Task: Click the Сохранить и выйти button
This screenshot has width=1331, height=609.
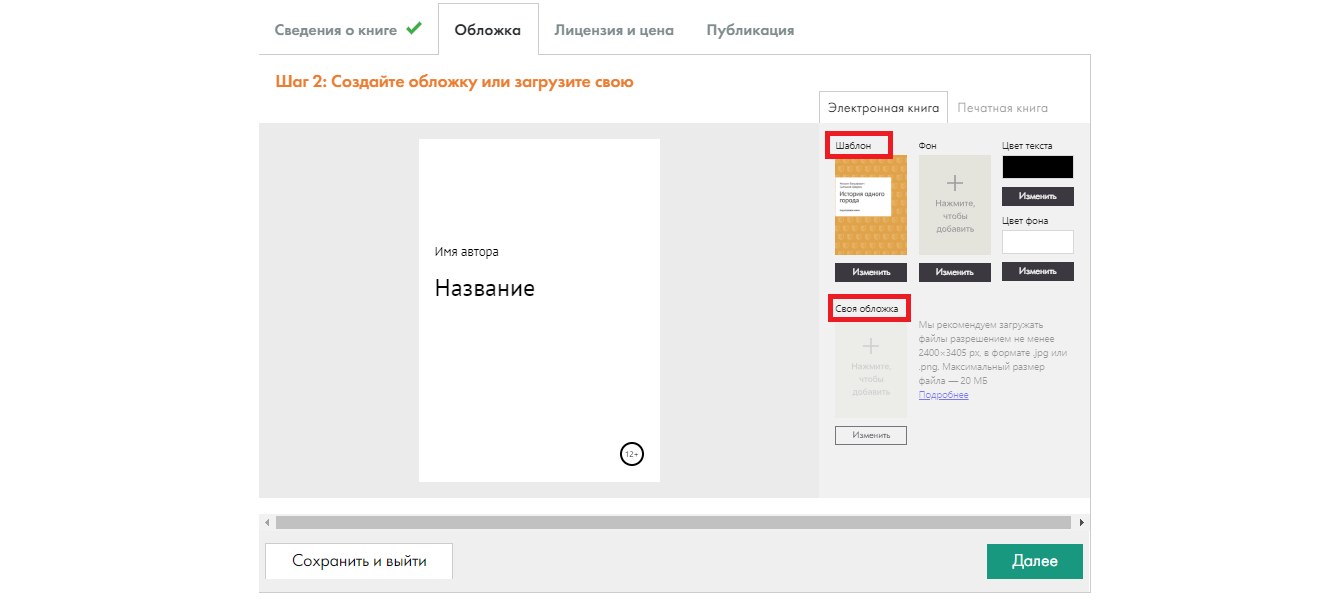Action: (359, 561)
